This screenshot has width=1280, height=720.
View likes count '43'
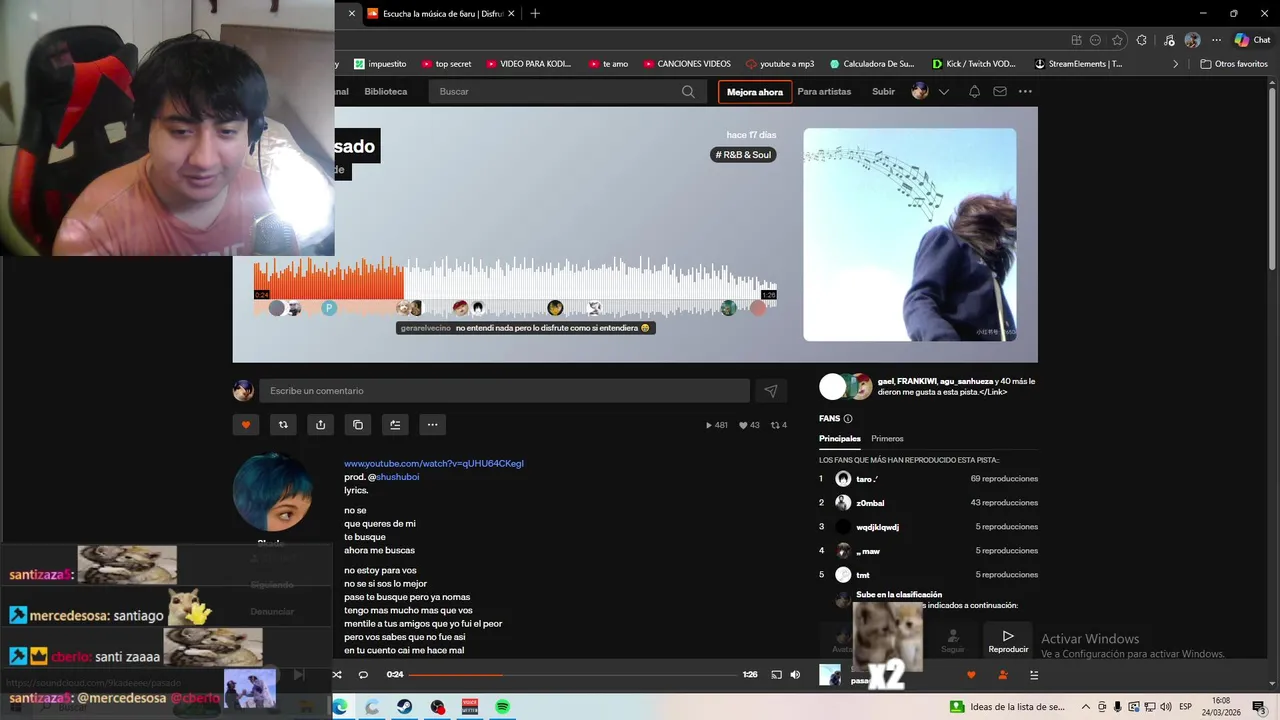coord(749,425)
